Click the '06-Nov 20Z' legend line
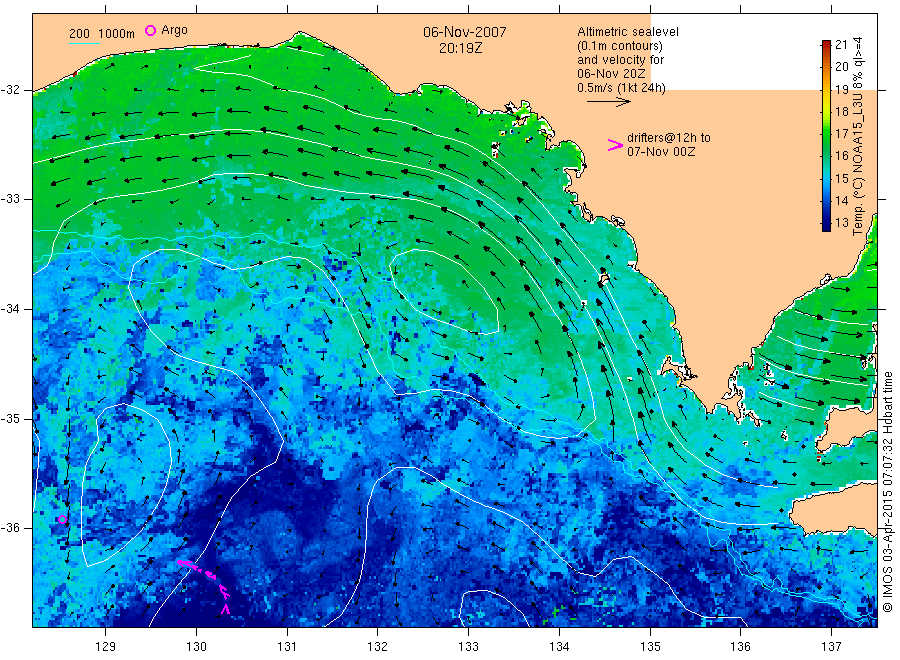 pos(611,73)
